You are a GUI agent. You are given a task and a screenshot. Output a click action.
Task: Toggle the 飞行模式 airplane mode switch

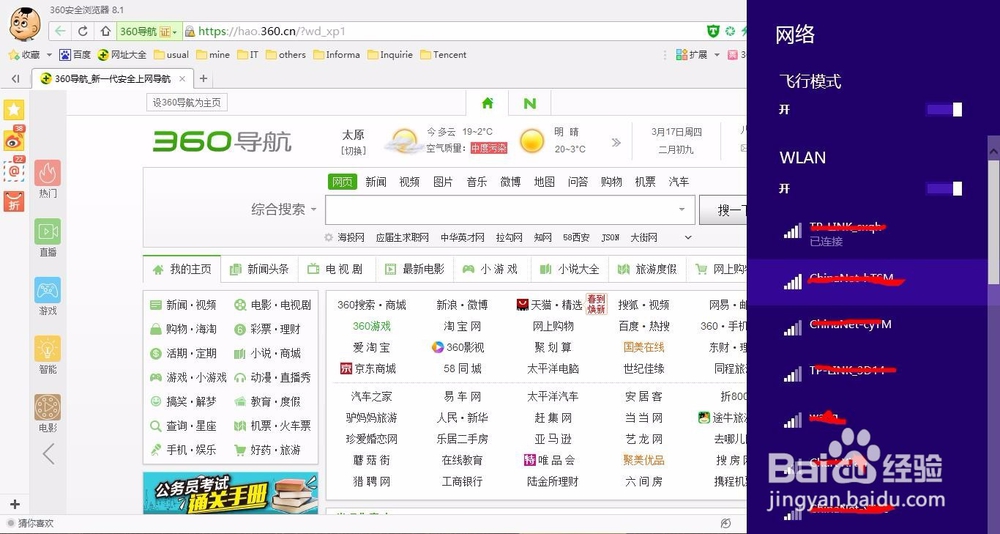pos(944,110)
